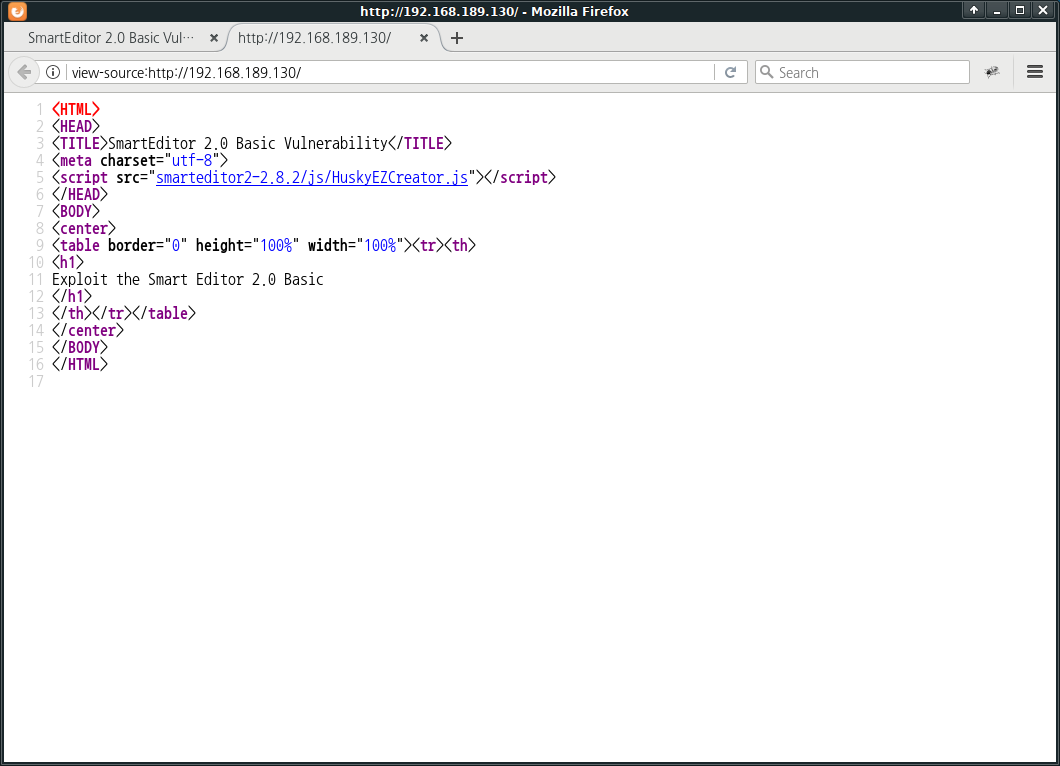
Task: Click the keep-above arrow button in title bar
Action: point(973,10)
